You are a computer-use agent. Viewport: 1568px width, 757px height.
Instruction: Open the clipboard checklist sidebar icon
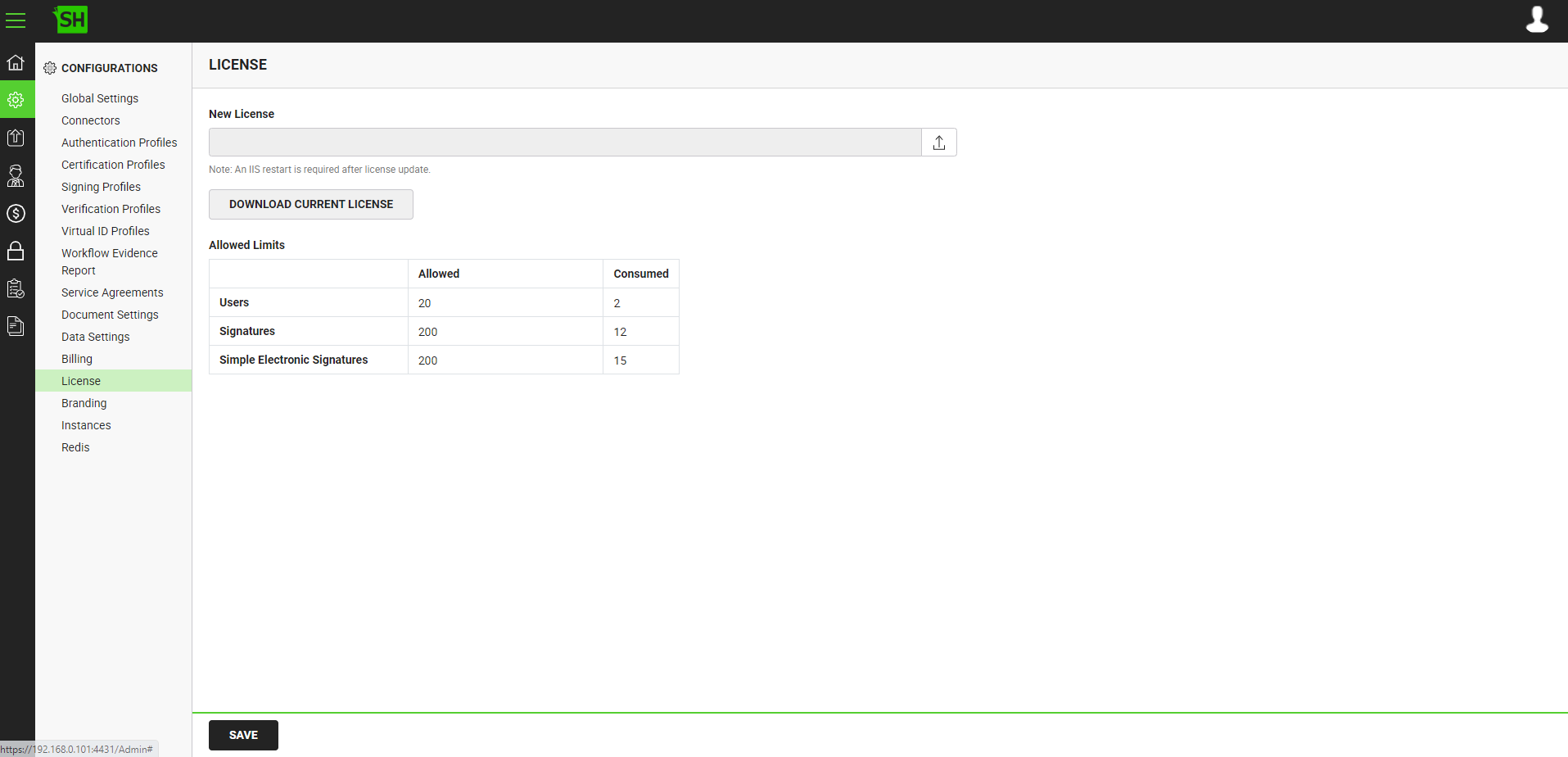click(x=16, y=288)
